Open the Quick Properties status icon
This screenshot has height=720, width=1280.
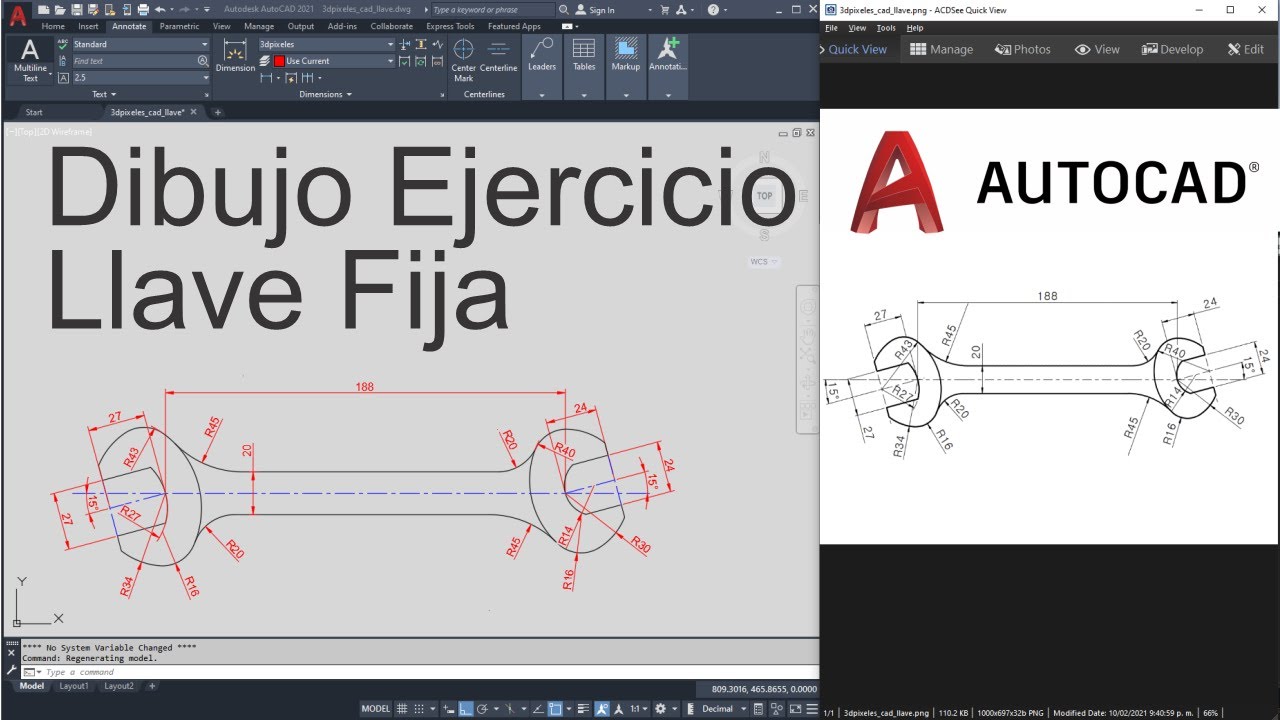pyautogui.click(x=758, y=709)
